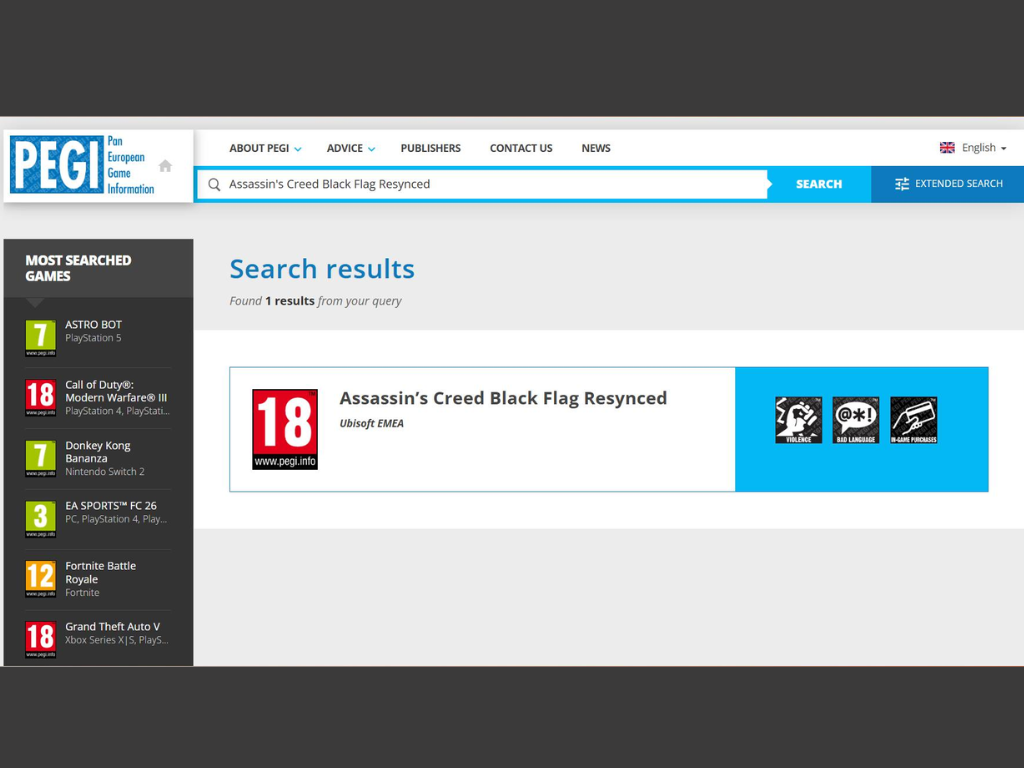Click the Violence content descriptor icon
The height and width of the screenshot is (768, 1024).
[x=798, y=419]
